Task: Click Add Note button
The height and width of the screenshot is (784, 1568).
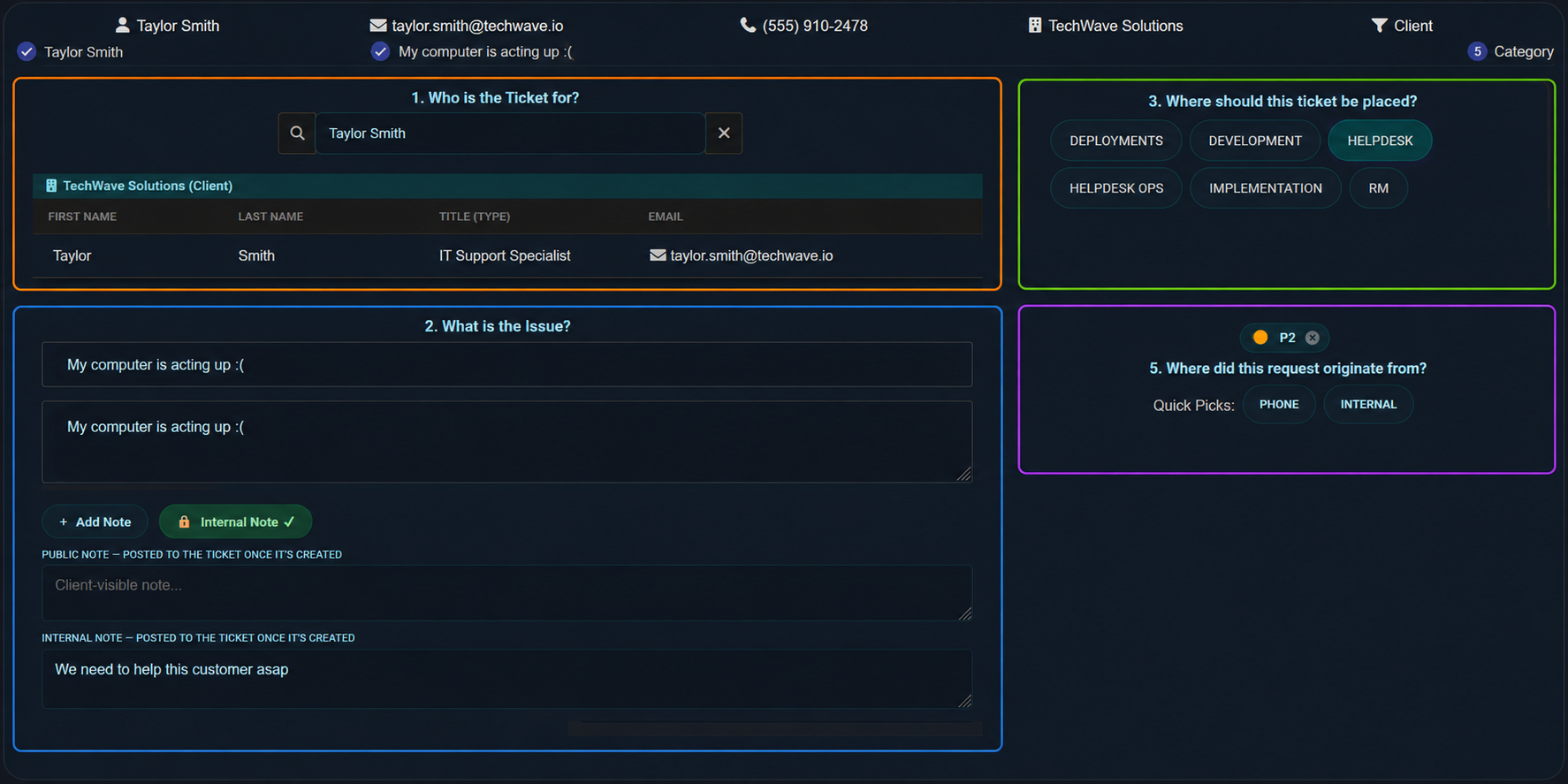Action: [x=95, y=521]
